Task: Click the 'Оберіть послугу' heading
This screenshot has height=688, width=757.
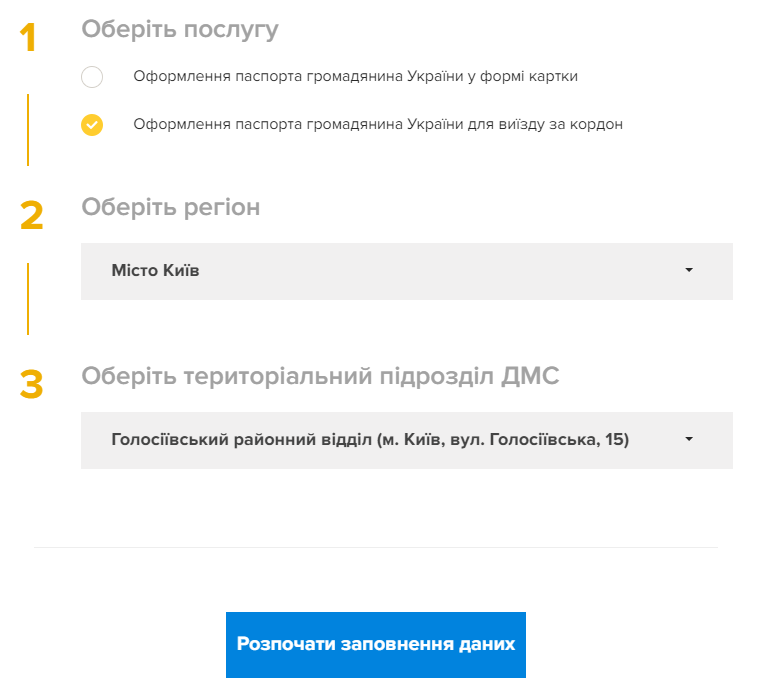Action: [180, 30]
